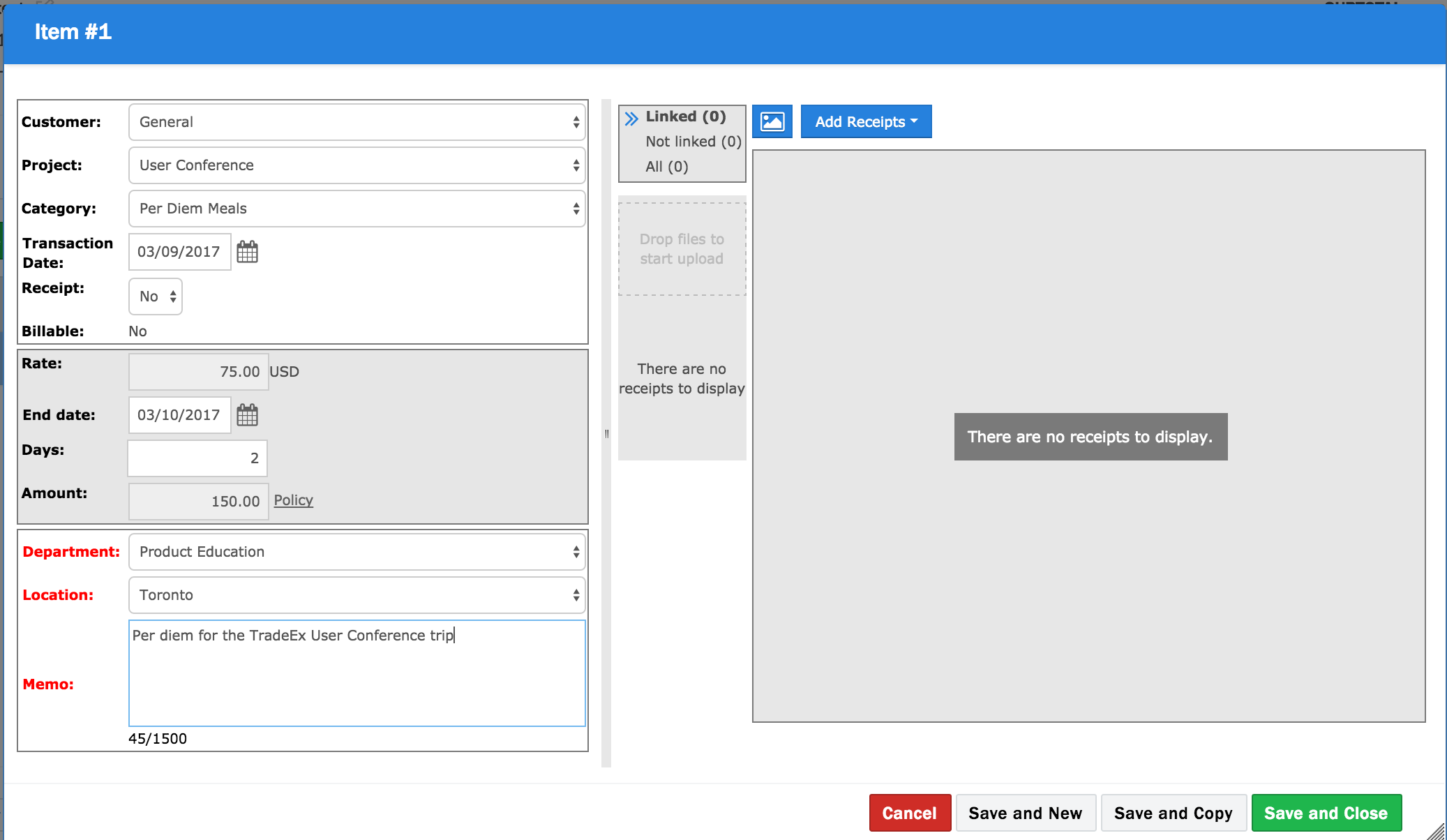The width and height of the screenshot is (1447, 840).
Task: Select the All (0) receipts filter
Action: [666, 167]
